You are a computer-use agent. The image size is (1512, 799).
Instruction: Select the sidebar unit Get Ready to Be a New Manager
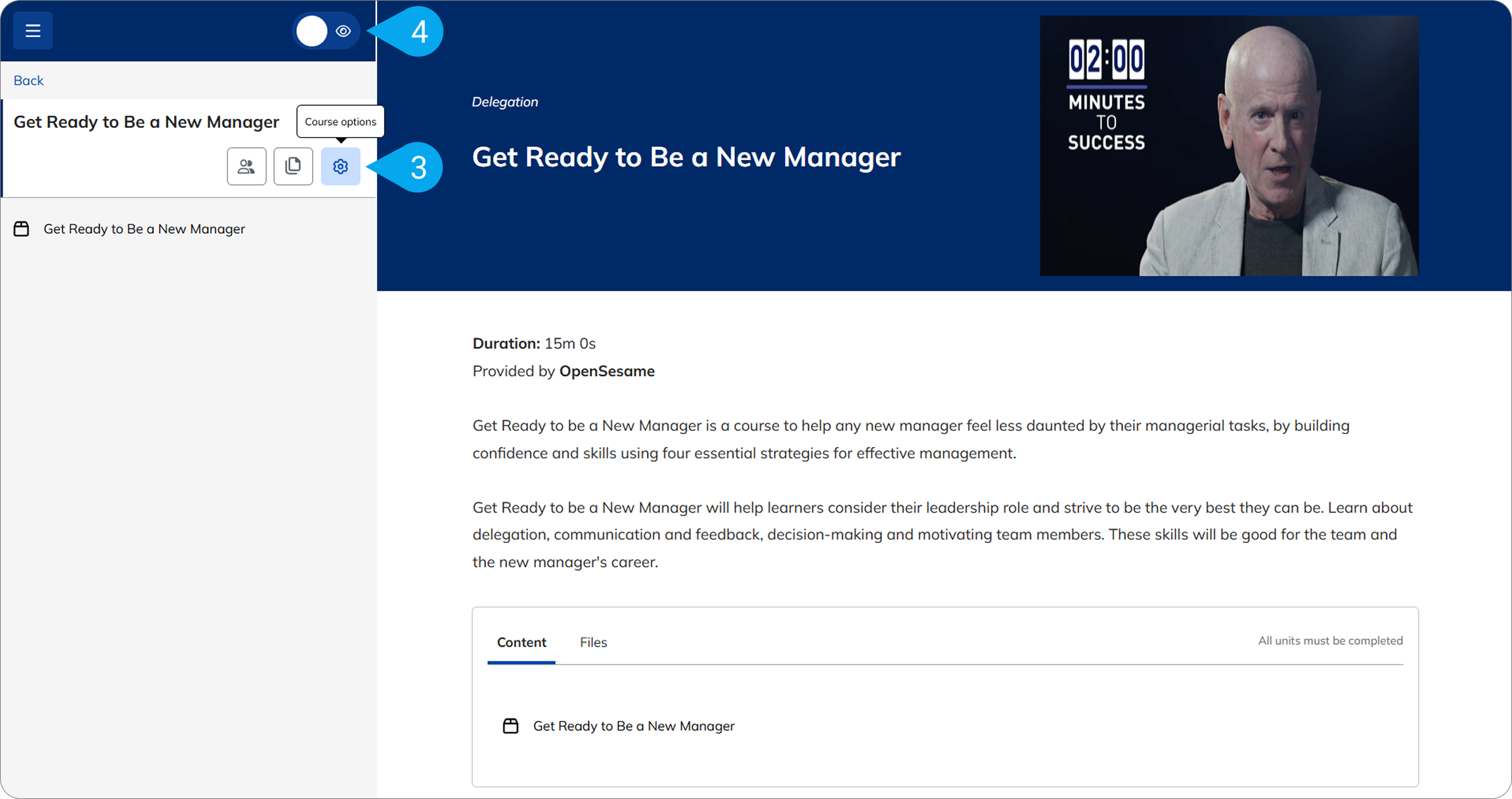point(144,228)
